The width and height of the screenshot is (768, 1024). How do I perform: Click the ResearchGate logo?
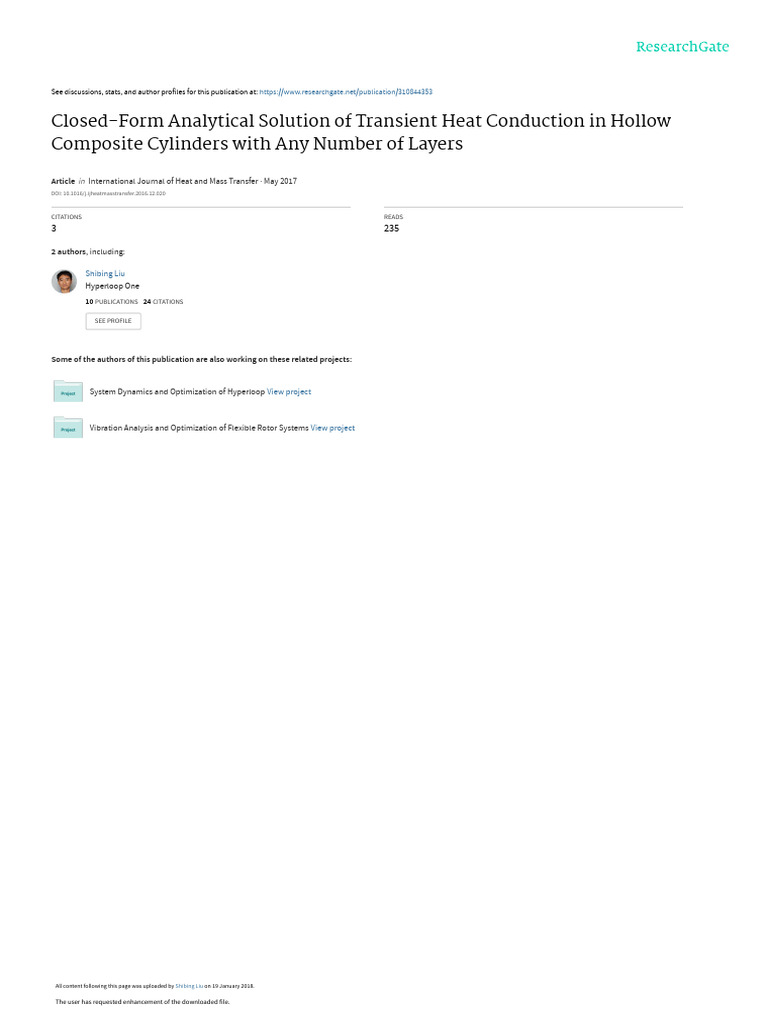click(682, 46)
